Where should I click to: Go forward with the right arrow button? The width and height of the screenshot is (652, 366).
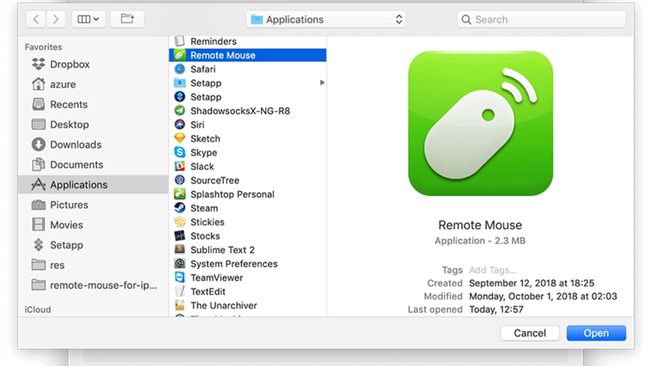pyautogui.click(x=56, y=19)
